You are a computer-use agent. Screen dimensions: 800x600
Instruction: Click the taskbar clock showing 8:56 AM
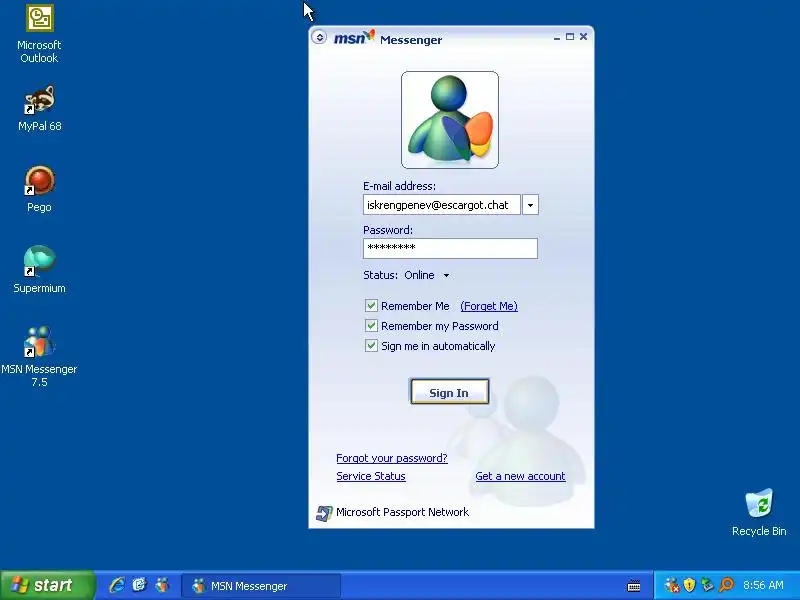click(763, 585)
